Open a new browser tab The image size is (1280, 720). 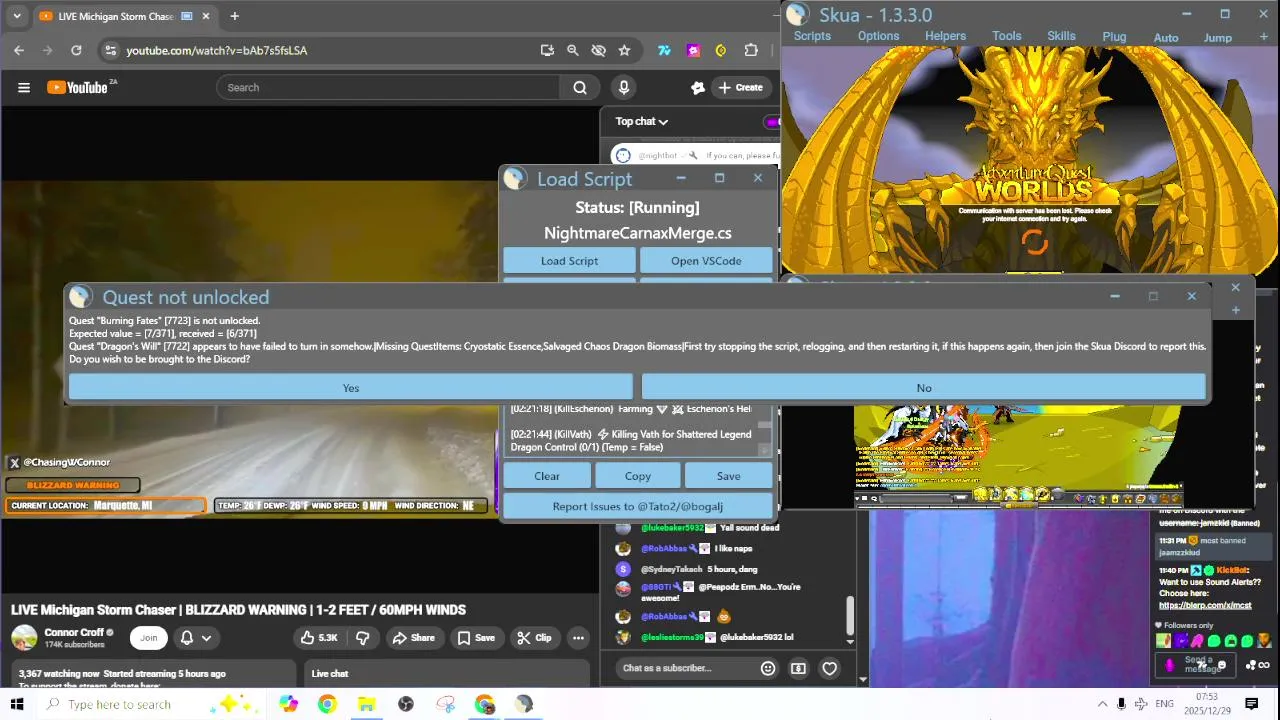(234, 16)
